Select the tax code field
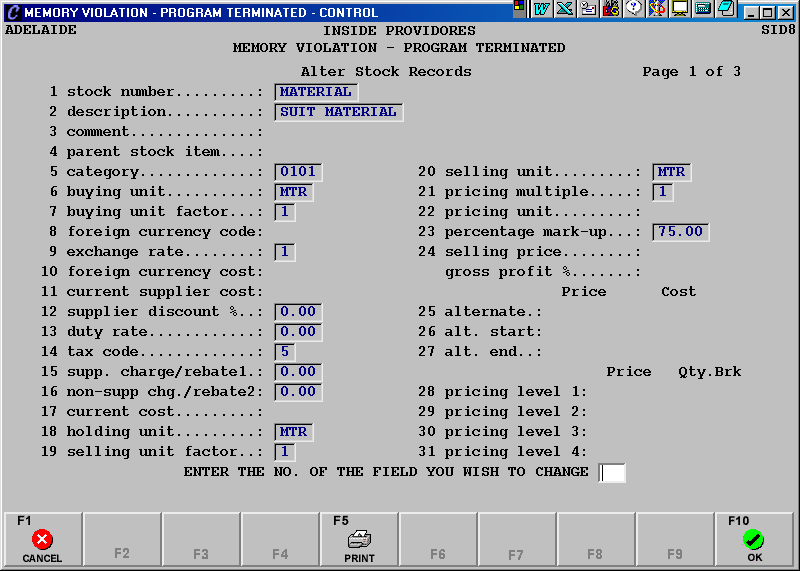 point(285,352)
